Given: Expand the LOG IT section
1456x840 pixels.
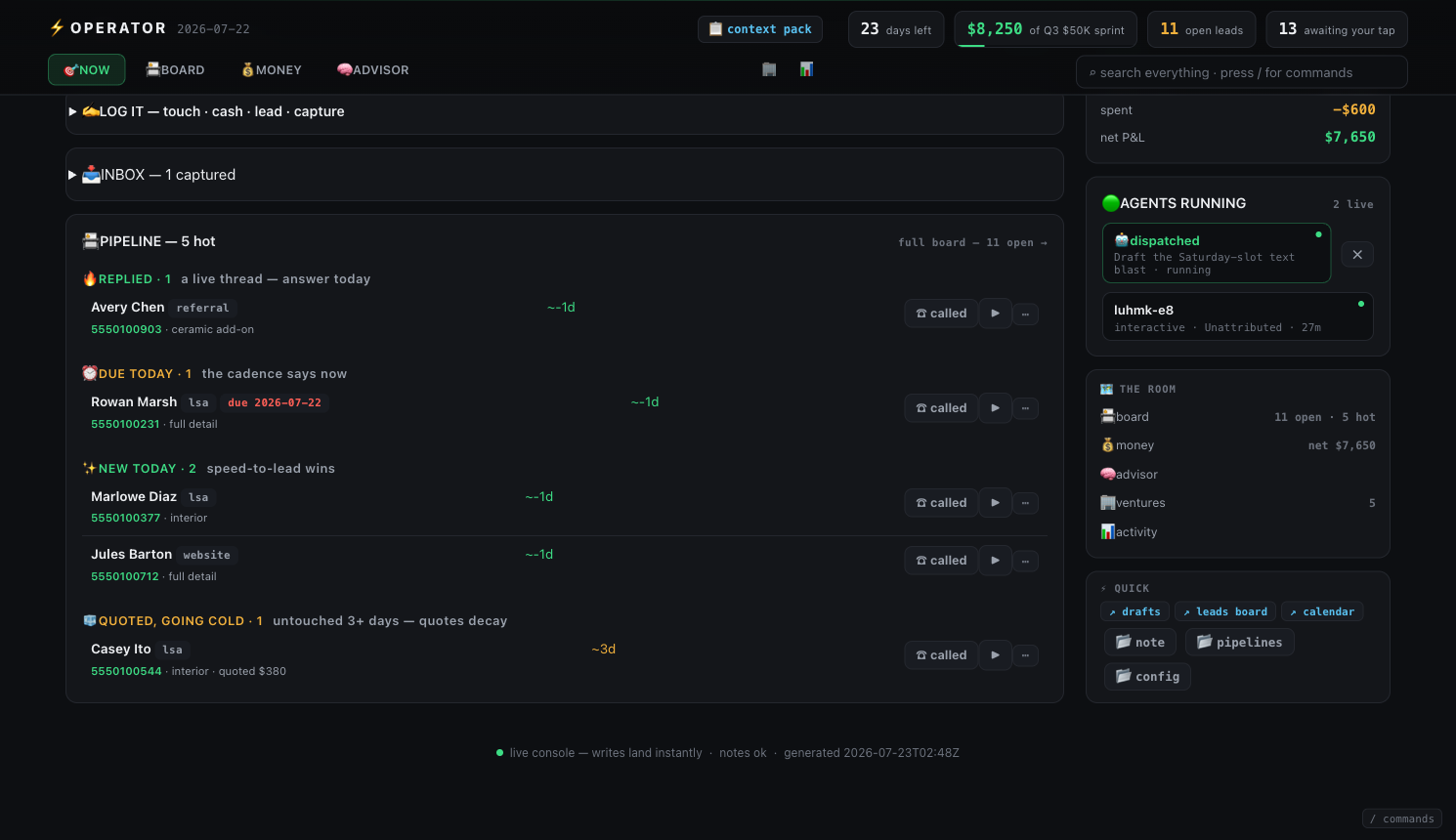Looking at the screenshot, I should pyautogui.click(x=564, y=111).
